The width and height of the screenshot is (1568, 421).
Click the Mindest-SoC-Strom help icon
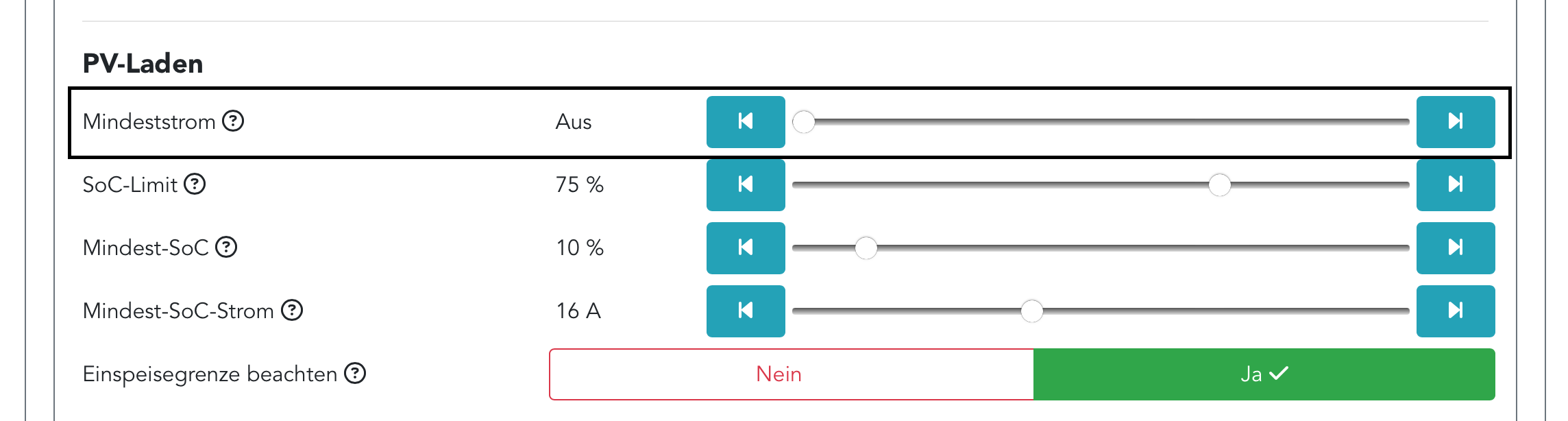point(292,311)
